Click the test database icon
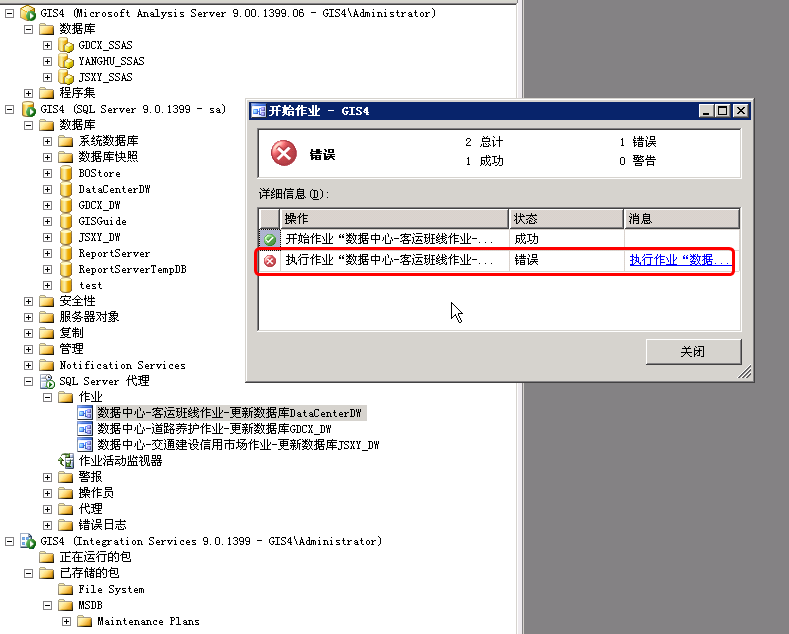This screenshot has width=789, height=634. pyautogui.click(x=66, y=286)
